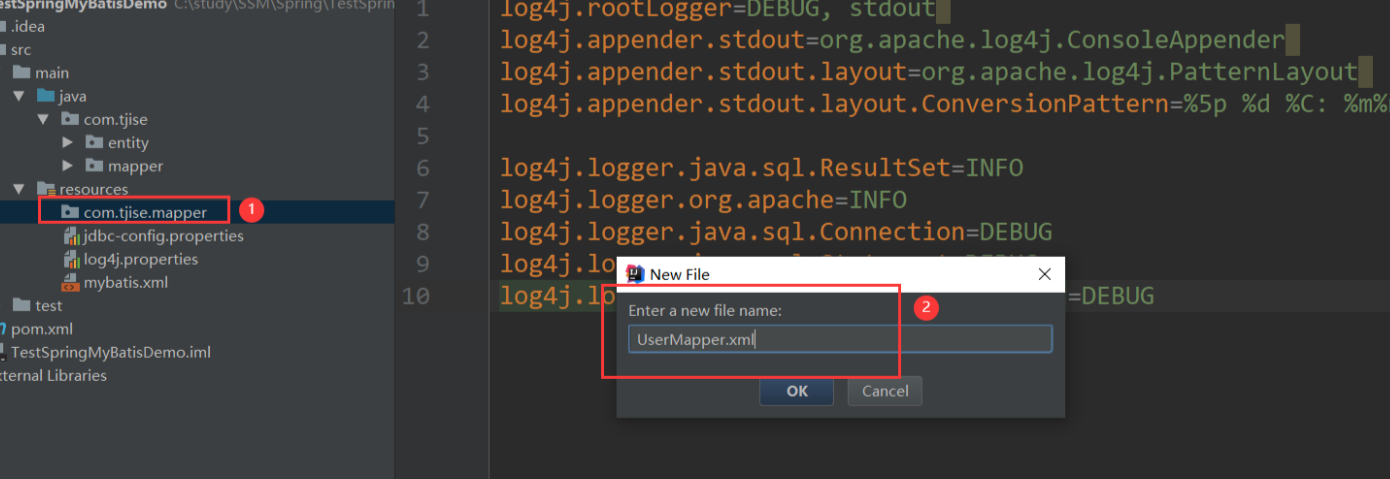Close the New File dialog
The image size is (1390, 479).
[x=1044, y=273]
